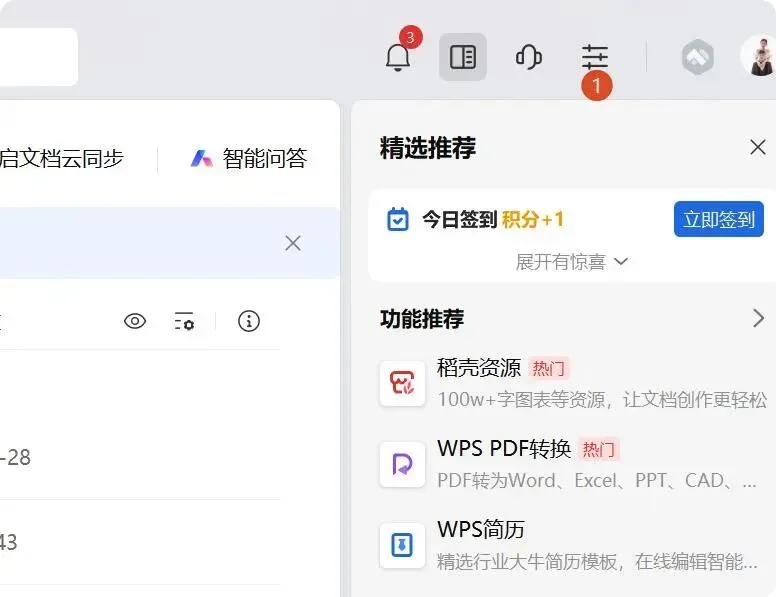Close the 精选推荐 panel

click(758, 147)
